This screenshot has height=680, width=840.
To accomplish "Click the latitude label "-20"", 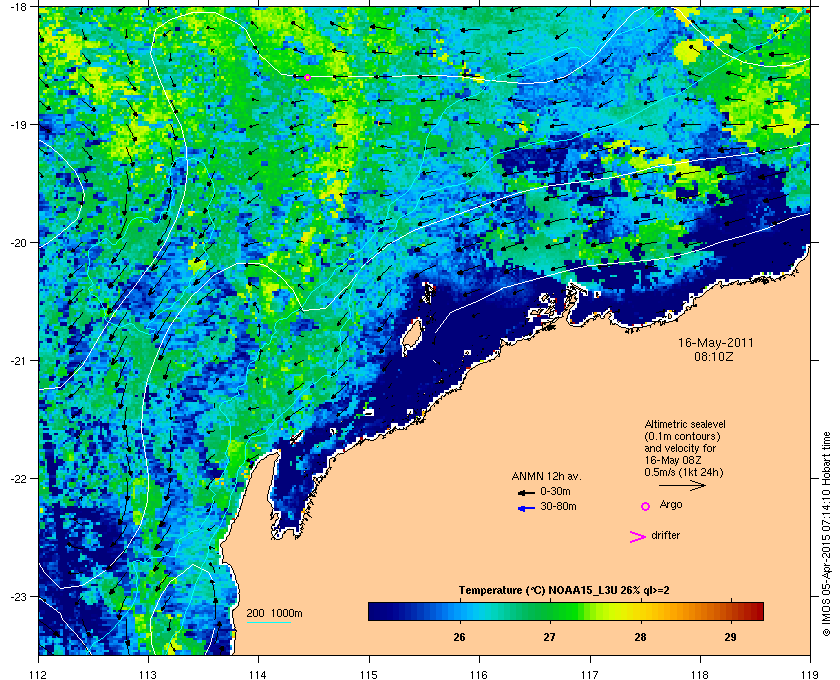I will click(18, 243).
